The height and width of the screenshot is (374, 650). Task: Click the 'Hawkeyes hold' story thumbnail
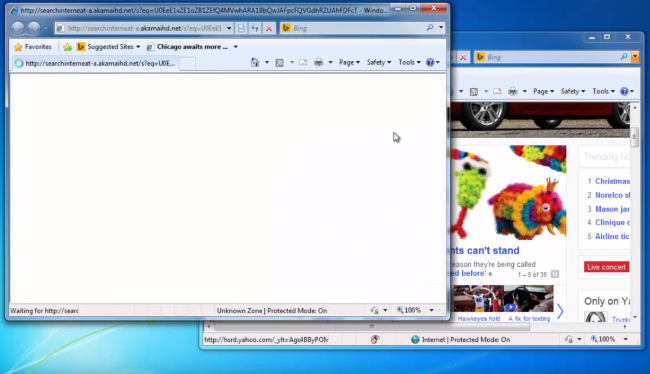pos(478,299)
